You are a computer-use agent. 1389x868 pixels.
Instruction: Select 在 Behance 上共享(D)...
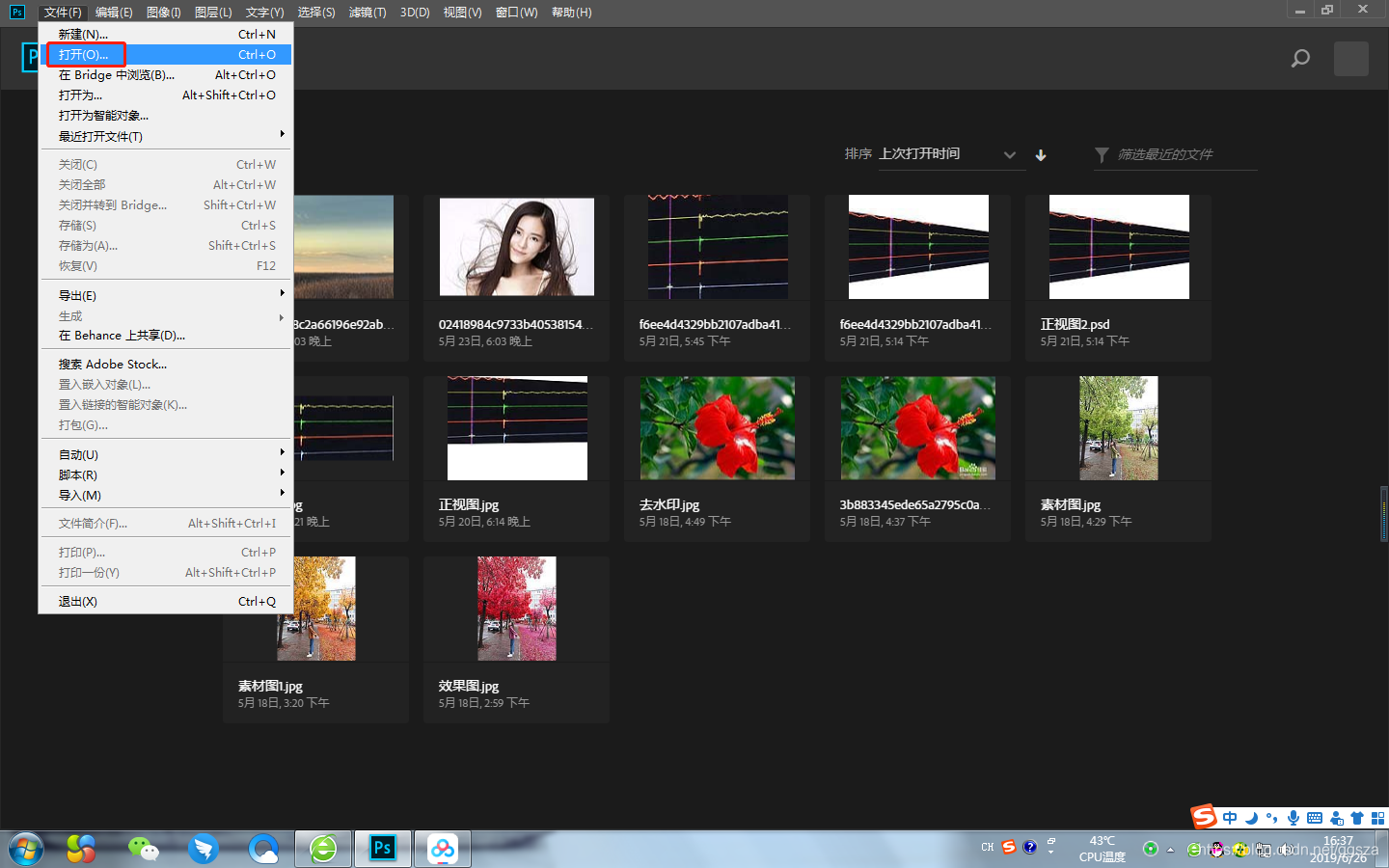(x=165, y=335)
